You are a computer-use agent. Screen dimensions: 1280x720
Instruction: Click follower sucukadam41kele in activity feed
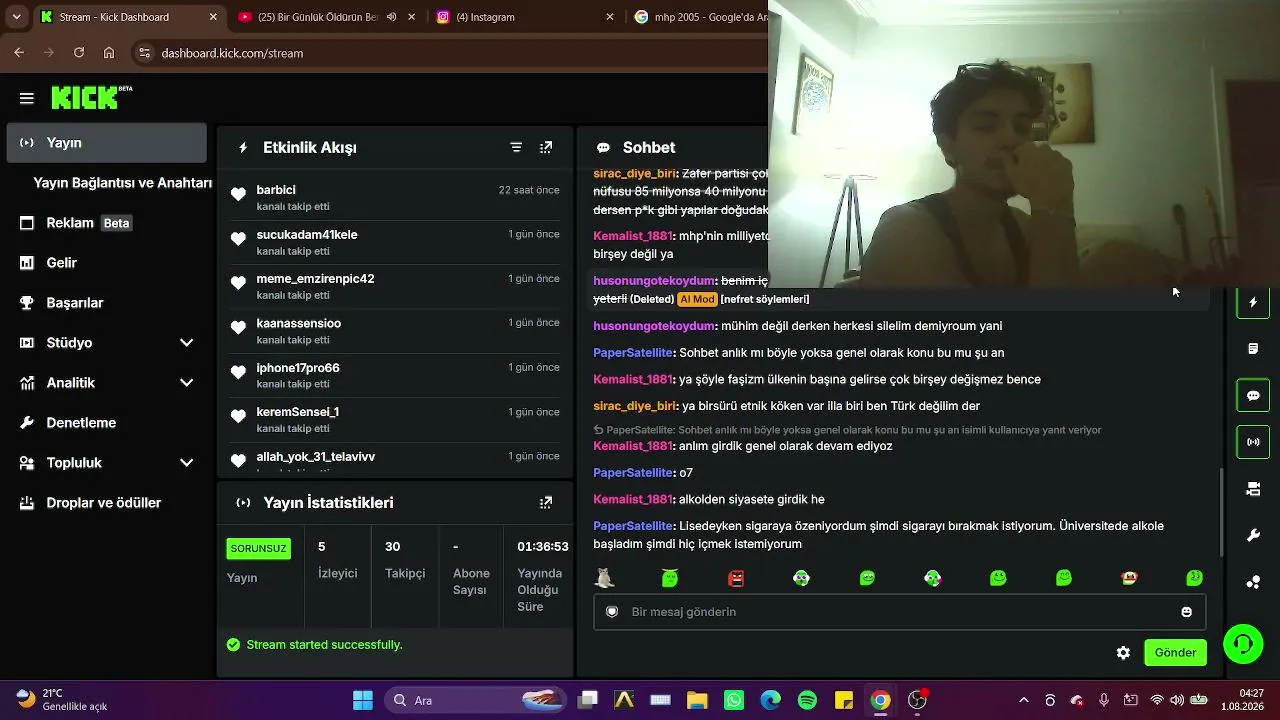tap(307, 235)
